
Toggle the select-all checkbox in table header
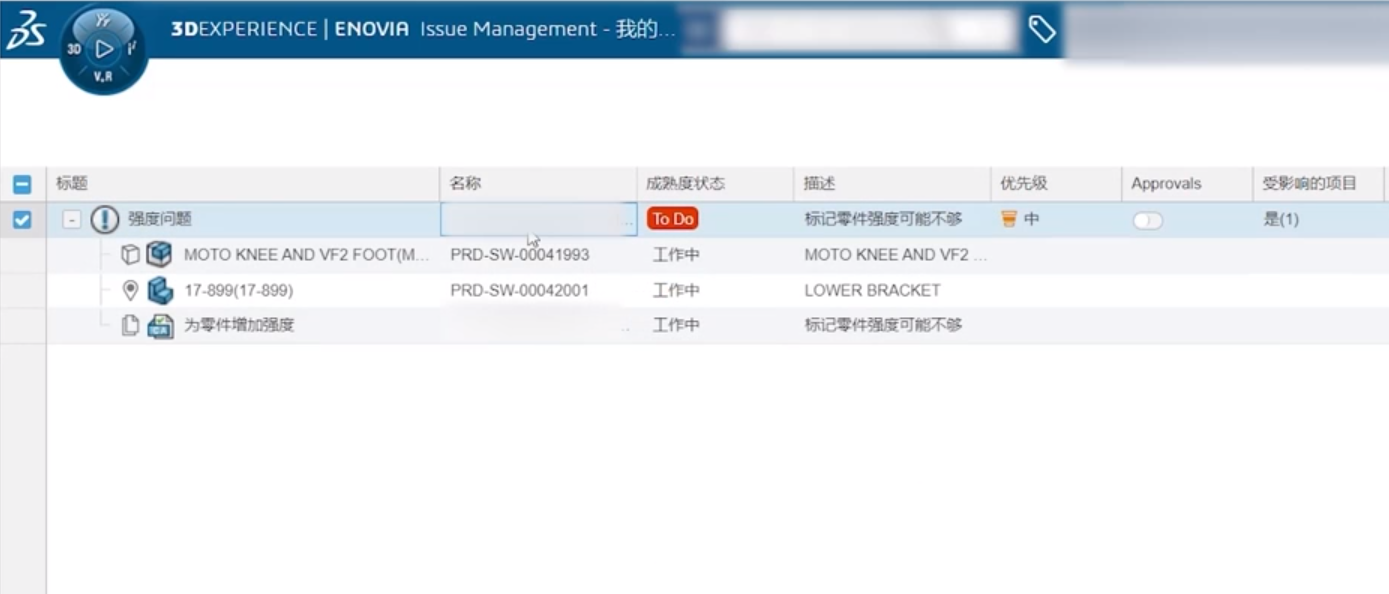pyautogui.click(x=22, y=184)
